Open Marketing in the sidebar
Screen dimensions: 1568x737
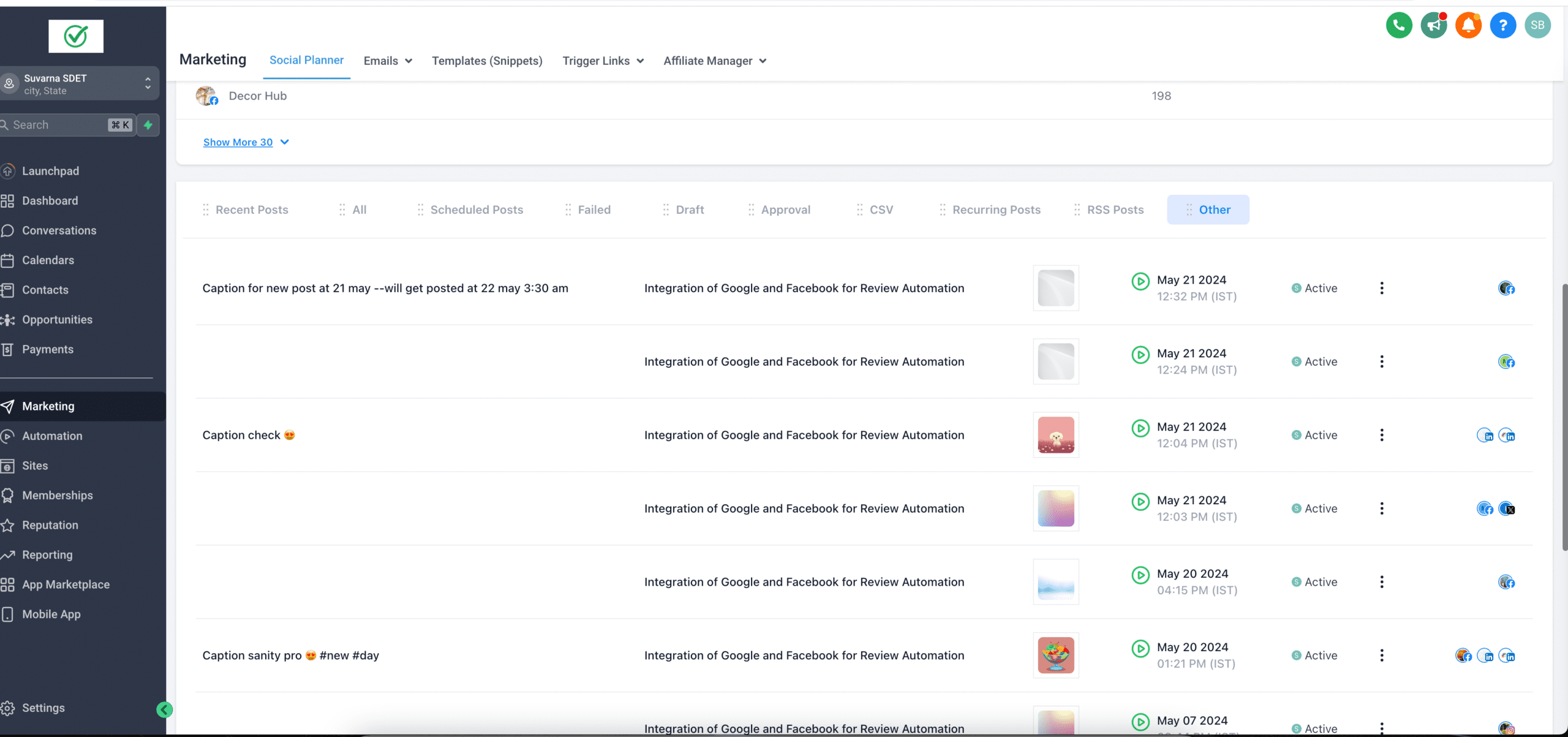pyautogui.click(x=83, y=406)
